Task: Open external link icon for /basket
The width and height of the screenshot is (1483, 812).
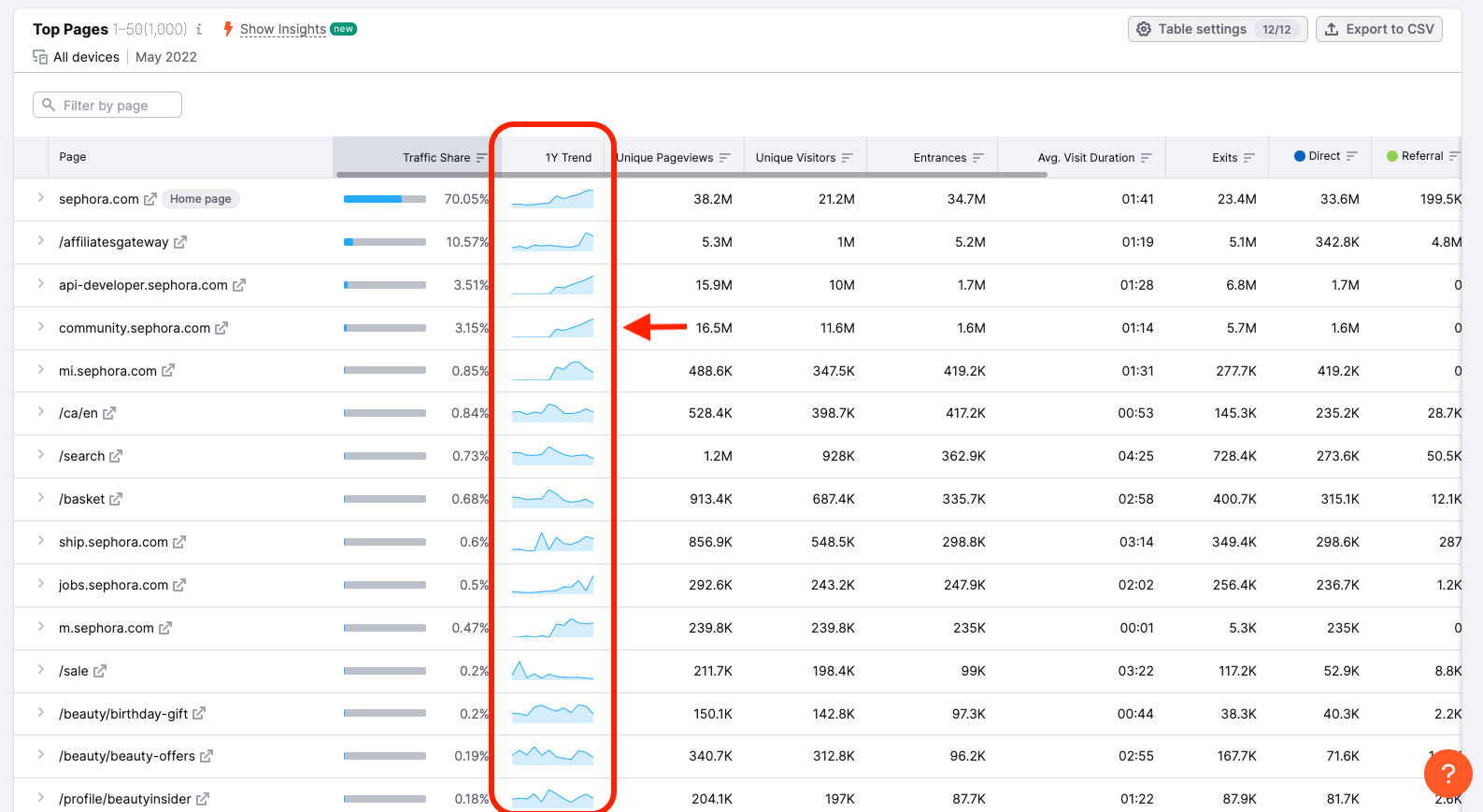Action: click(x=116, y=499)
